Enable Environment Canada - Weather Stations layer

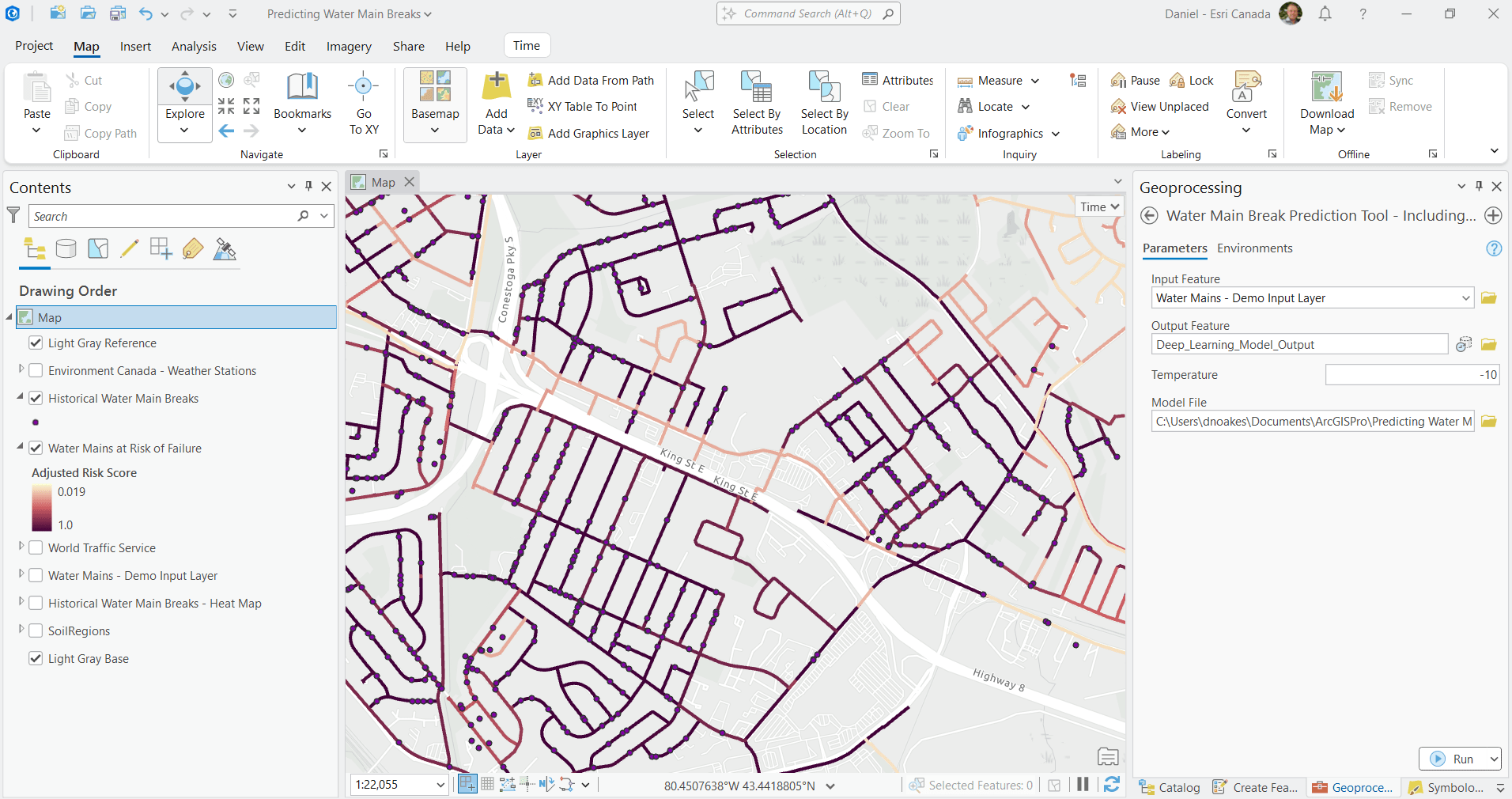[x=36, y=370]
